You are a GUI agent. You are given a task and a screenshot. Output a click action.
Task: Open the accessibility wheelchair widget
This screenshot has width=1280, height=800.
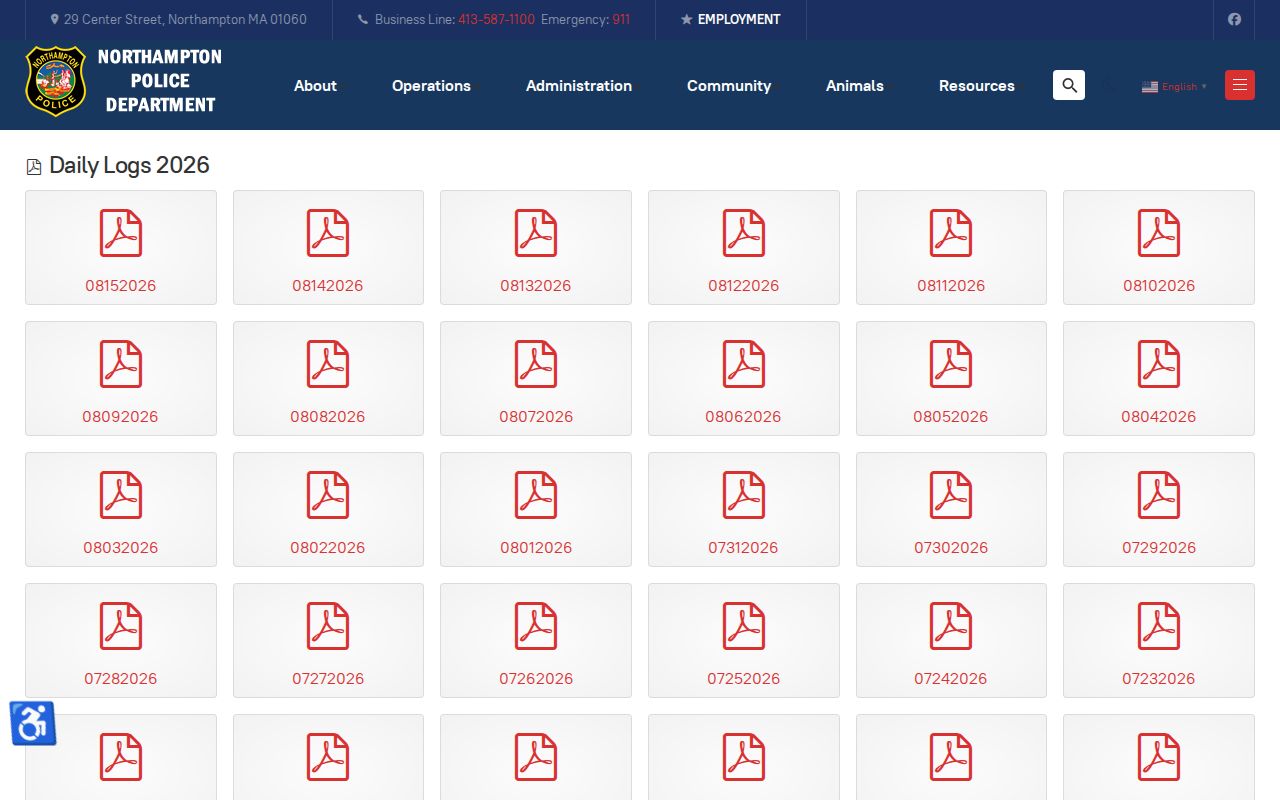32,723
